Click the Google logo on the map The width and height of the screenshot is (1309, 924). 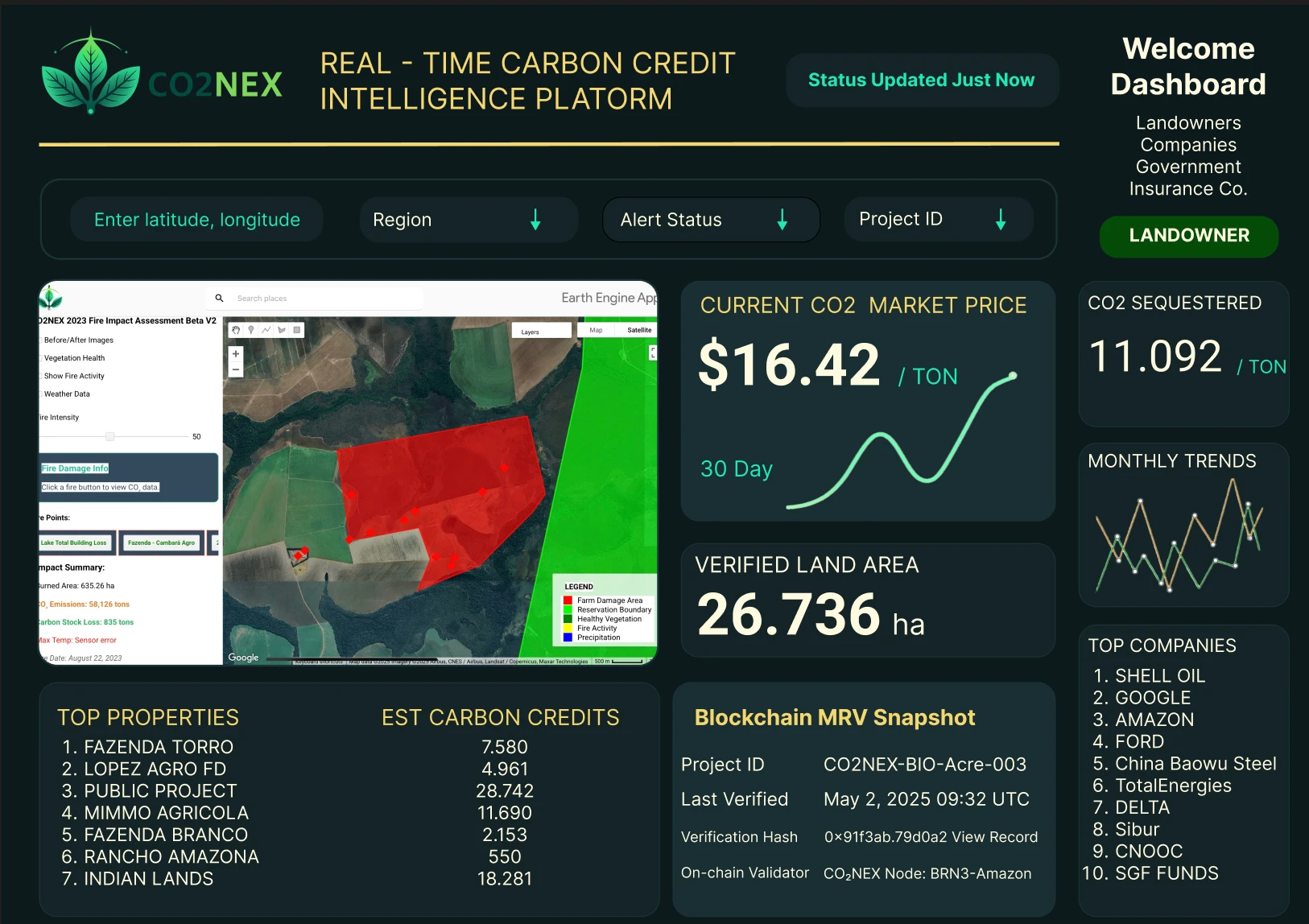tap(243, 658)
